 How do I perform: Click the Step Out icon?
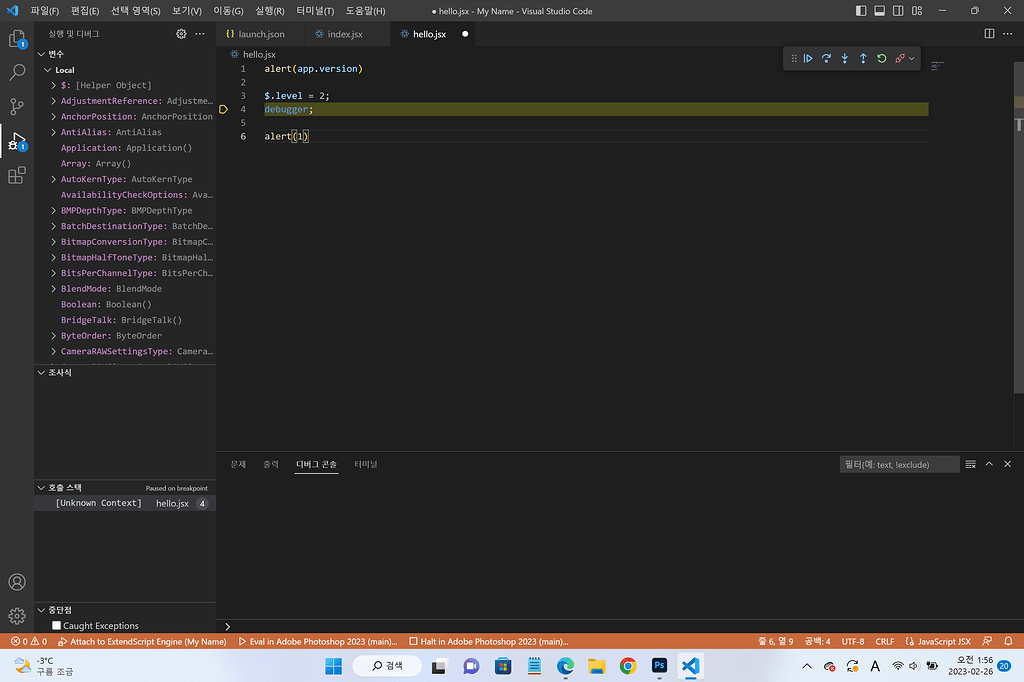(863, 58)
